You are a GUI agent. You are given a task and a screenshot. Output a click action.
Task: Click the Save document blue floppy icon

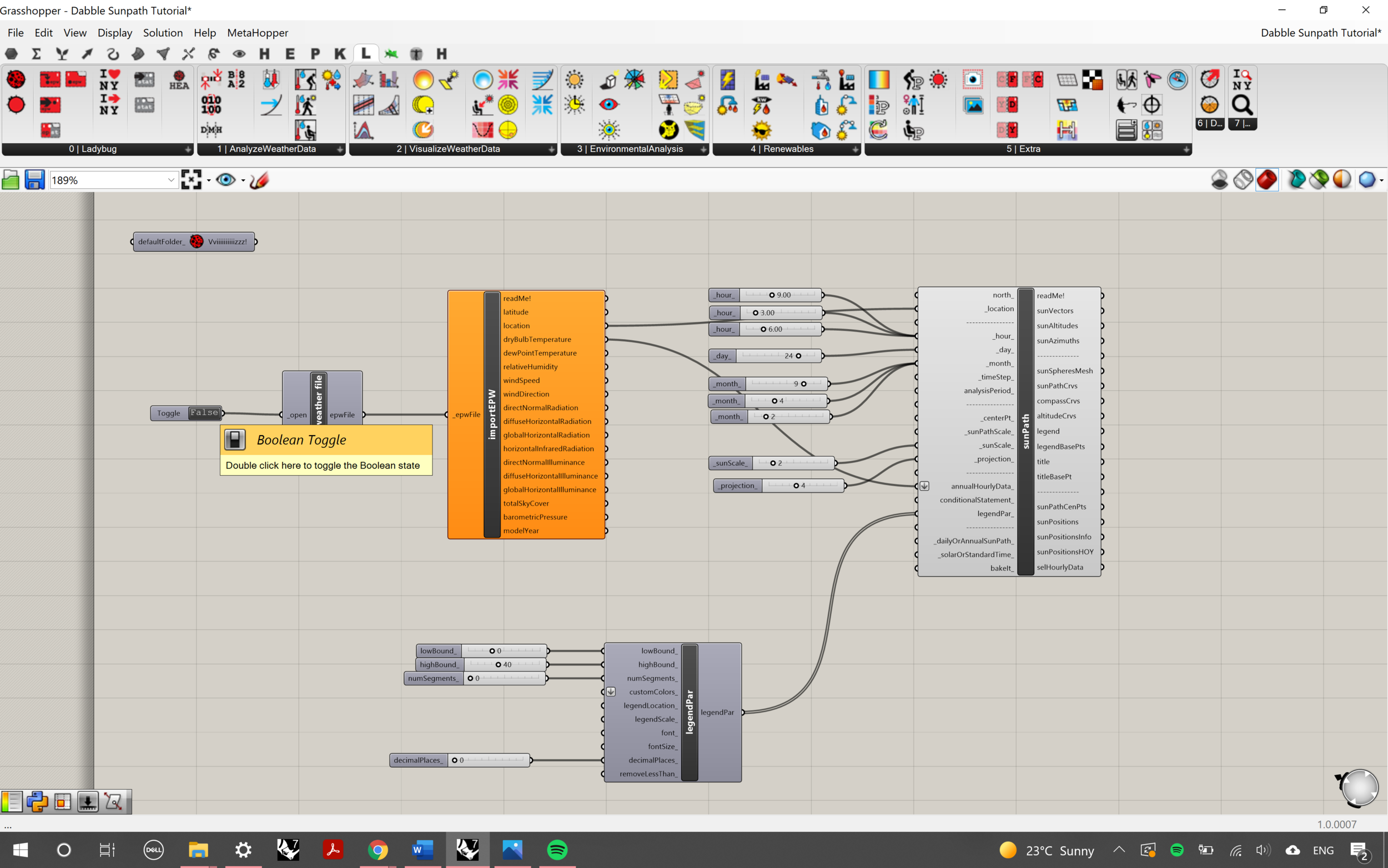coord(34,180)
